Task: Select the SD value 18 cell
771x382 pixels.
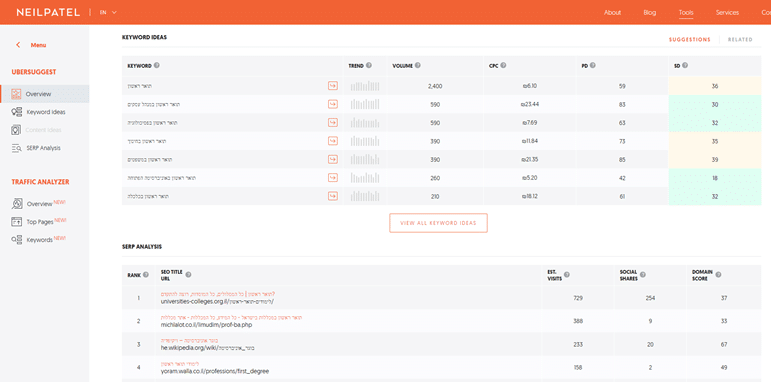Action: 715,178
